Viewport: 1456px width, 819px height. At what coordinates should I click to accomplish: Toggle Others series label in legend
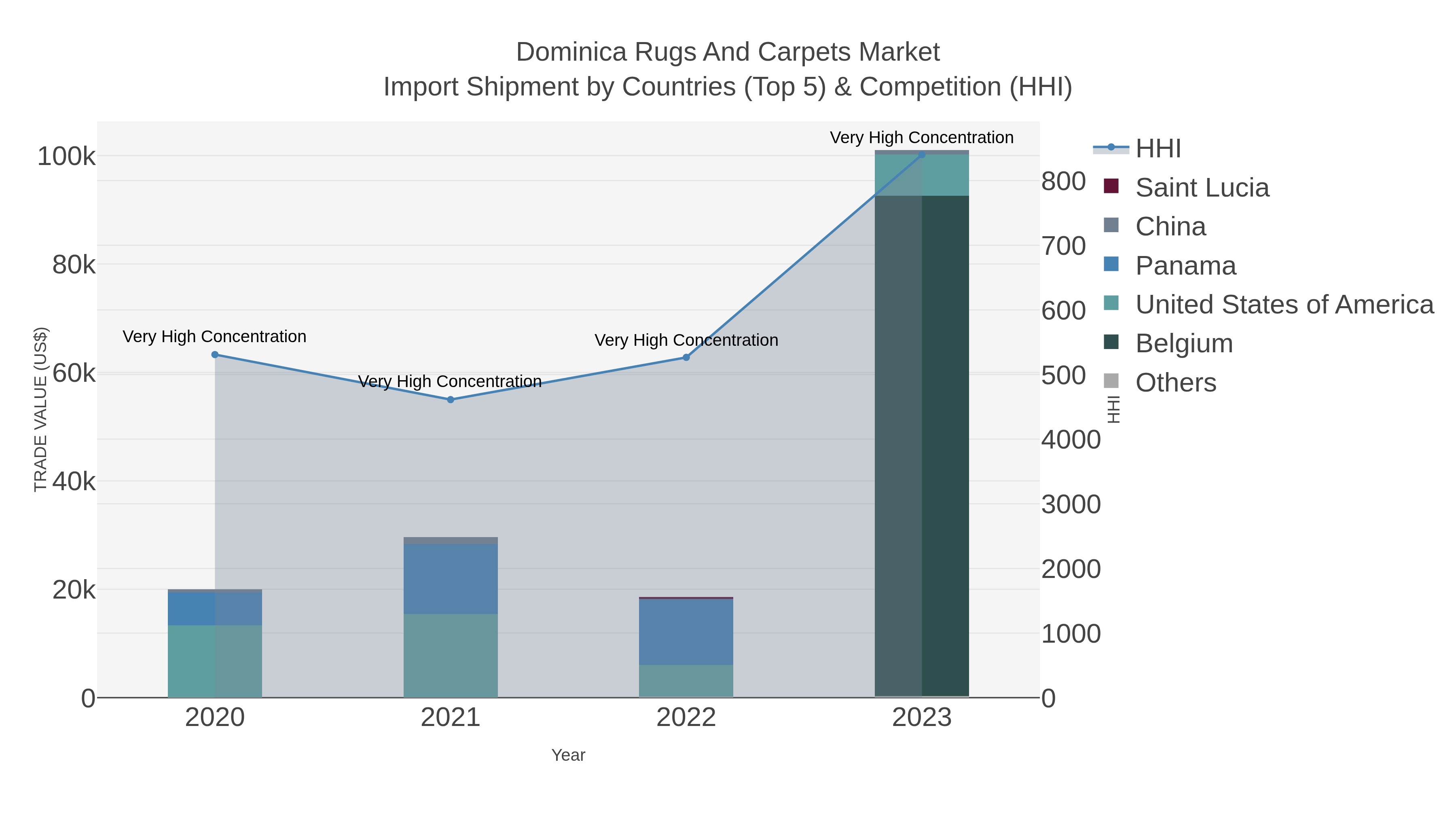(x=1176, y=383)
